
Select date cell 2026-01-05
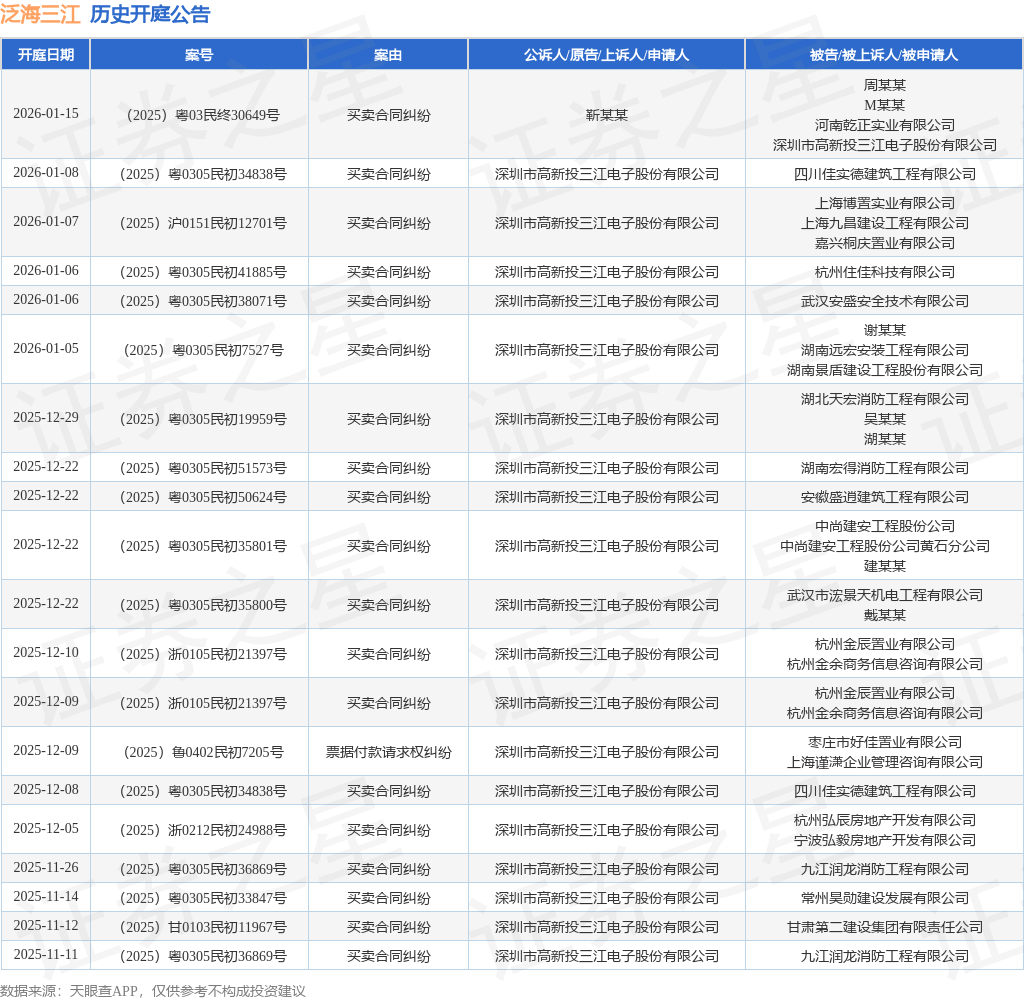point(46,349)
